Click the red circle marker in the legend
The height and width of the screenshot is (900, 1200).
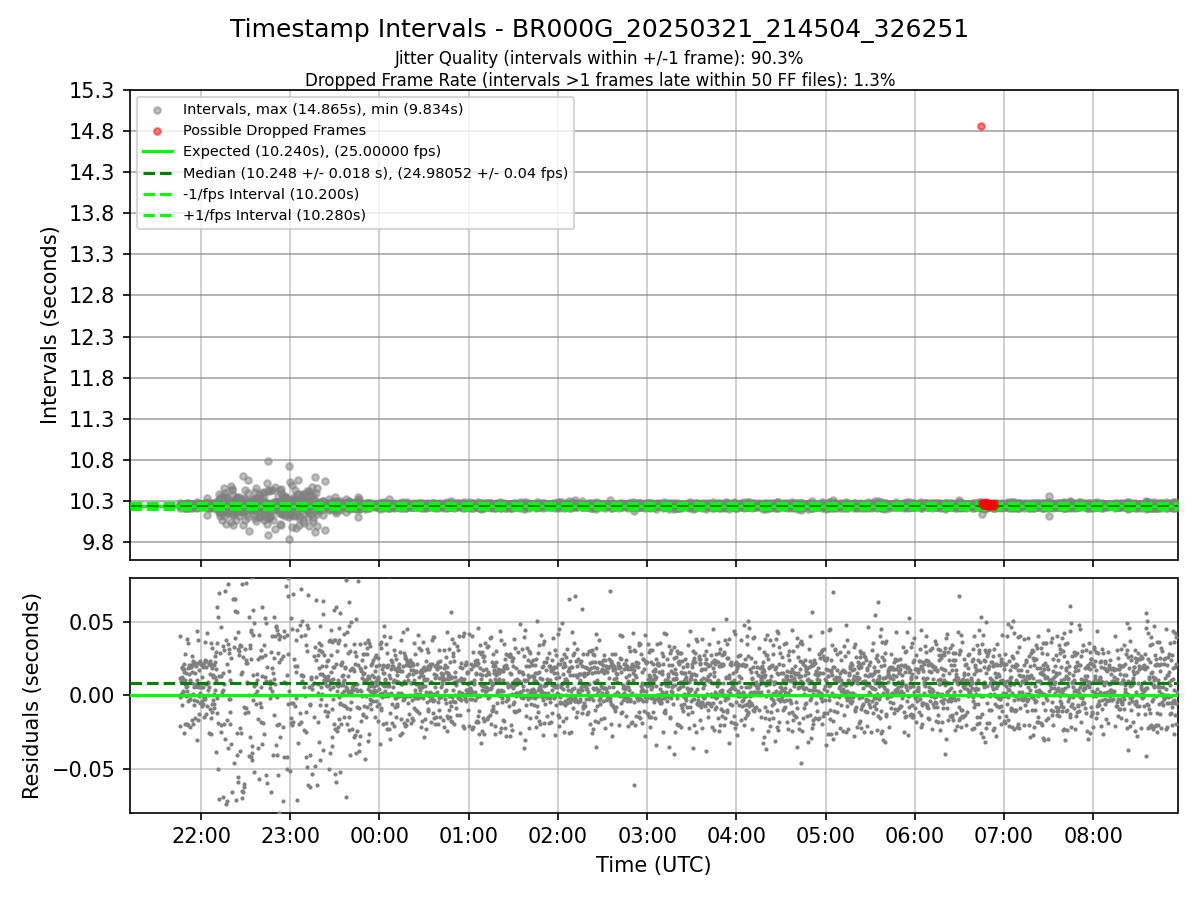(157, 130)
